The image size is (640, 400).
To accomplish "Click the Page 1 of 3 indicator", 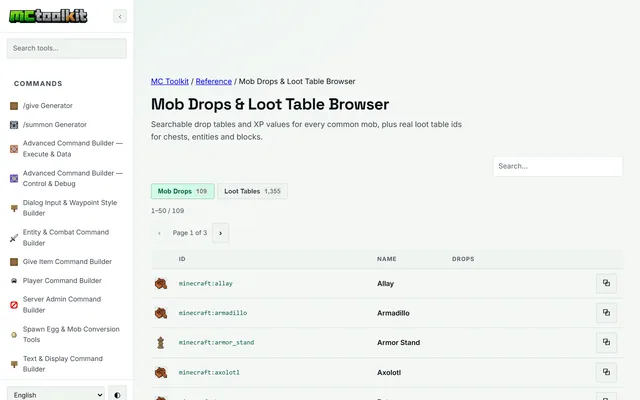I will [x=190, y=233].
